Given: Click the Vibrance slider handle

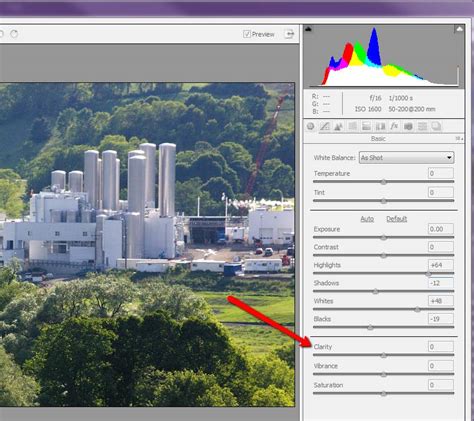Looking at the screenshot, I should [384, 375].
